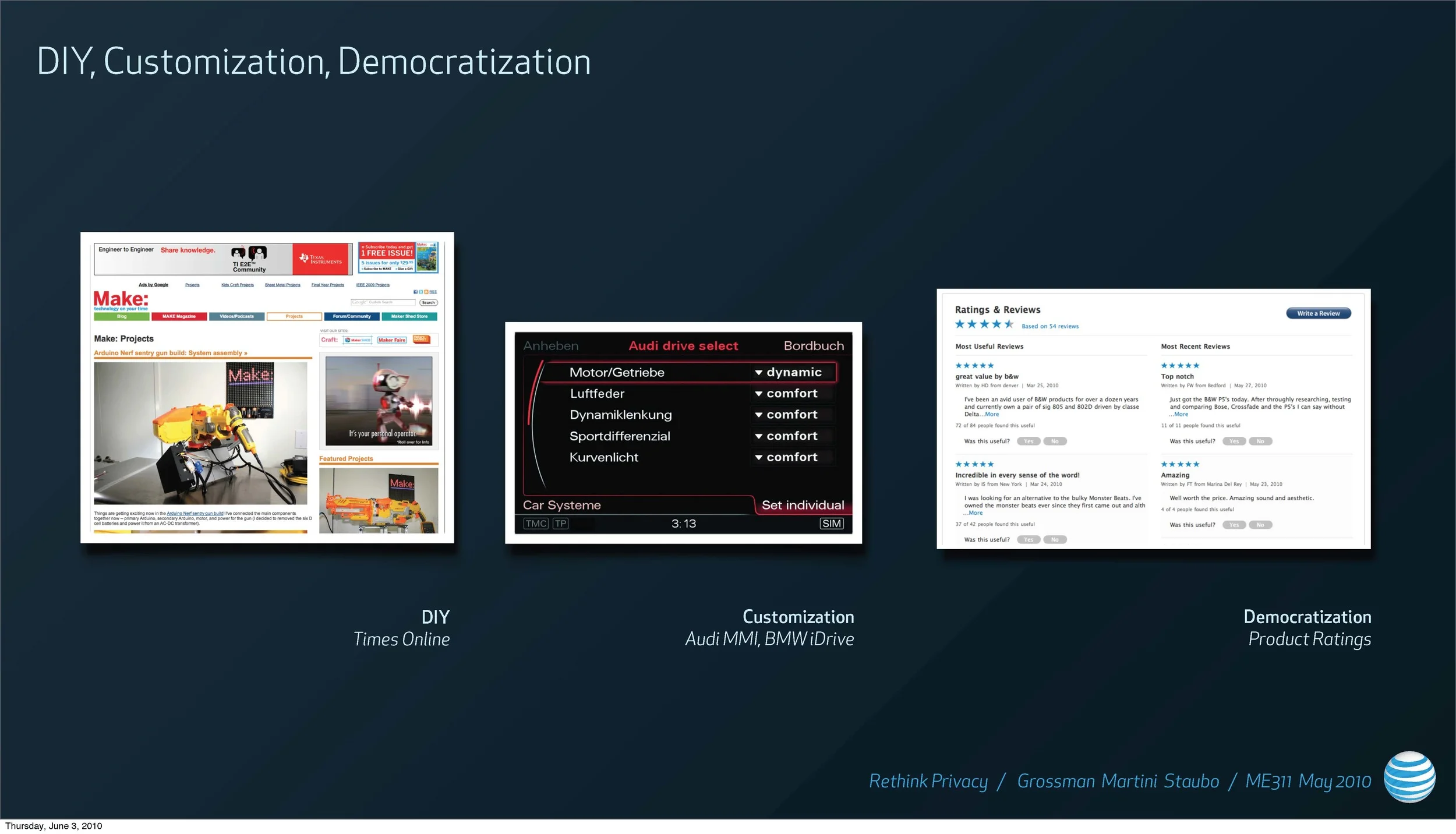Click the Maker Faire site badge
The width and height of the screenshot is (1456, 834).
[x=392, y=340]
